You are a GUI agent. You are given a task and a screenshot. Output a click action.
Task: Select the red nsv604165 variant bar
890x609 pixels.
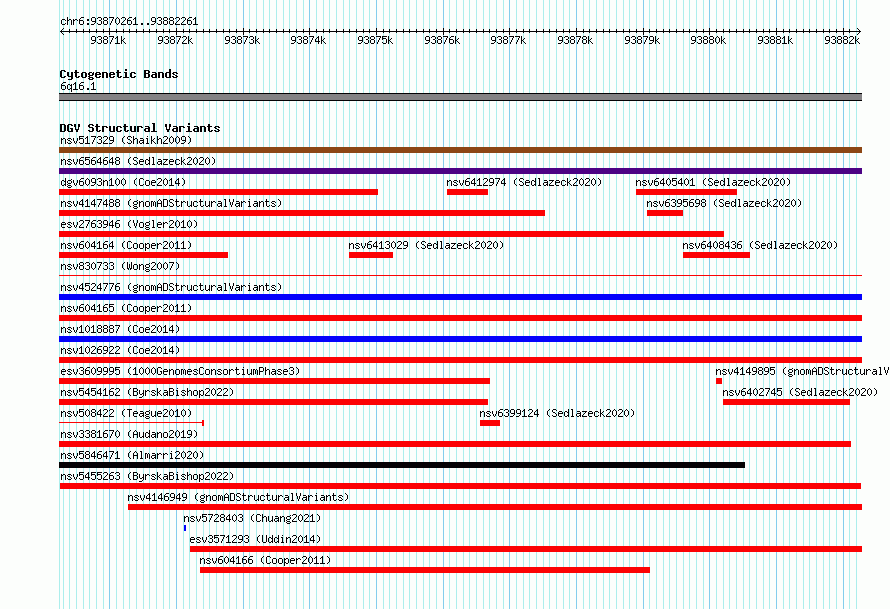pyautogui.click(x=460, y=318)
